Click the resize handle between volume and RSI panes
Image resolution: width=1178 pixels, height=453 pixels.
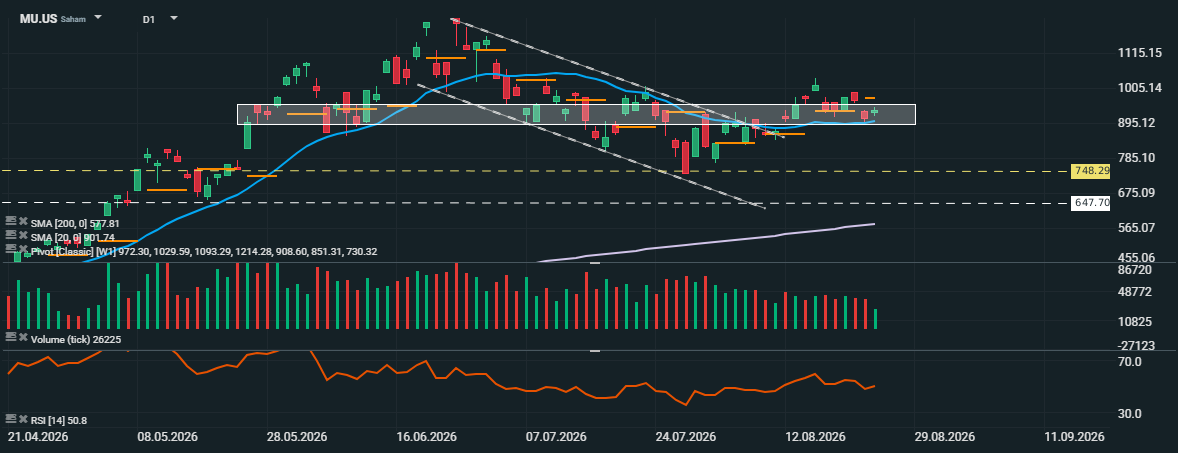coord(595,351)
